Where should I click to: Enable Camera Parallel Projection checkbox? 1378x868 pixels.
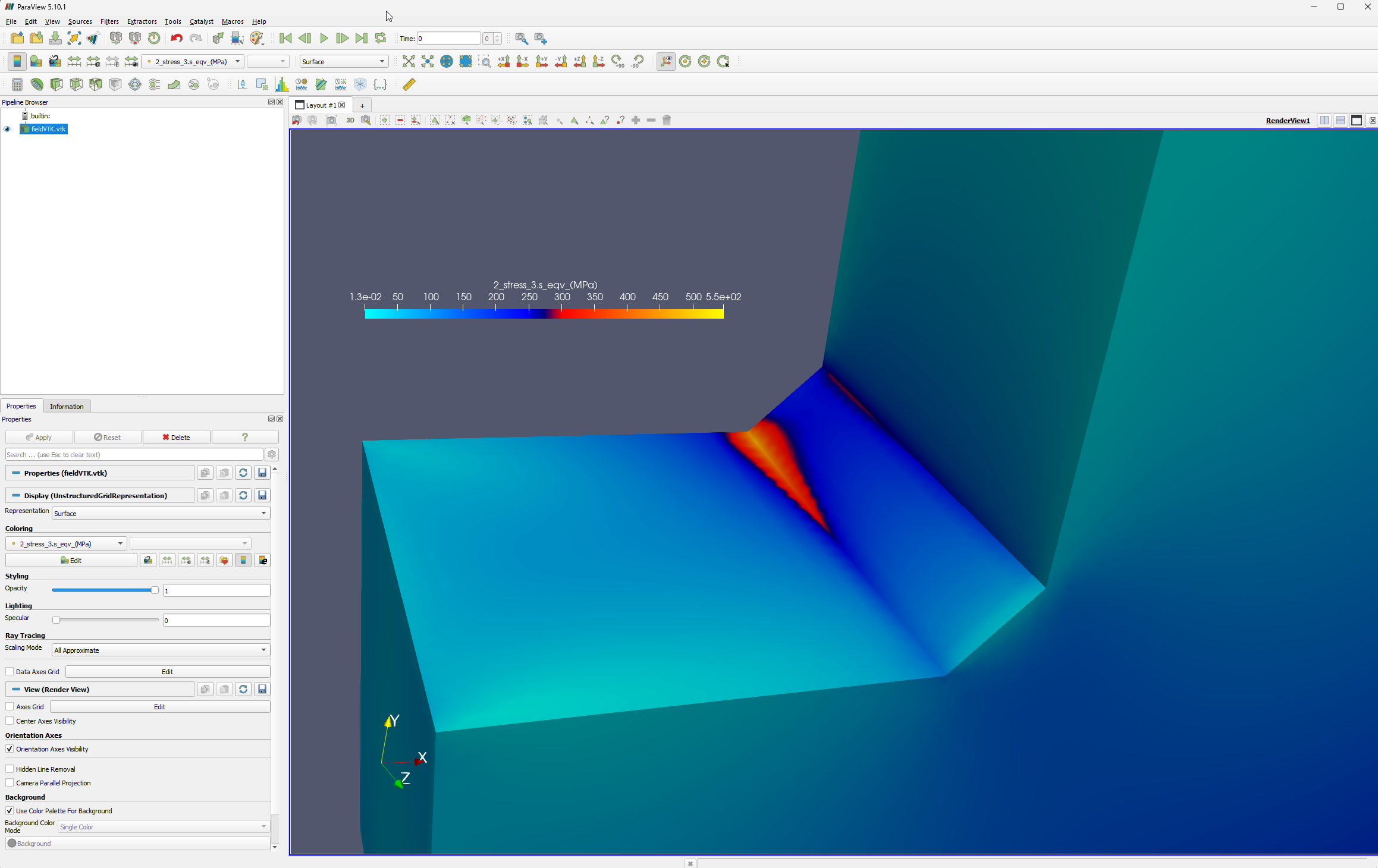11,783
